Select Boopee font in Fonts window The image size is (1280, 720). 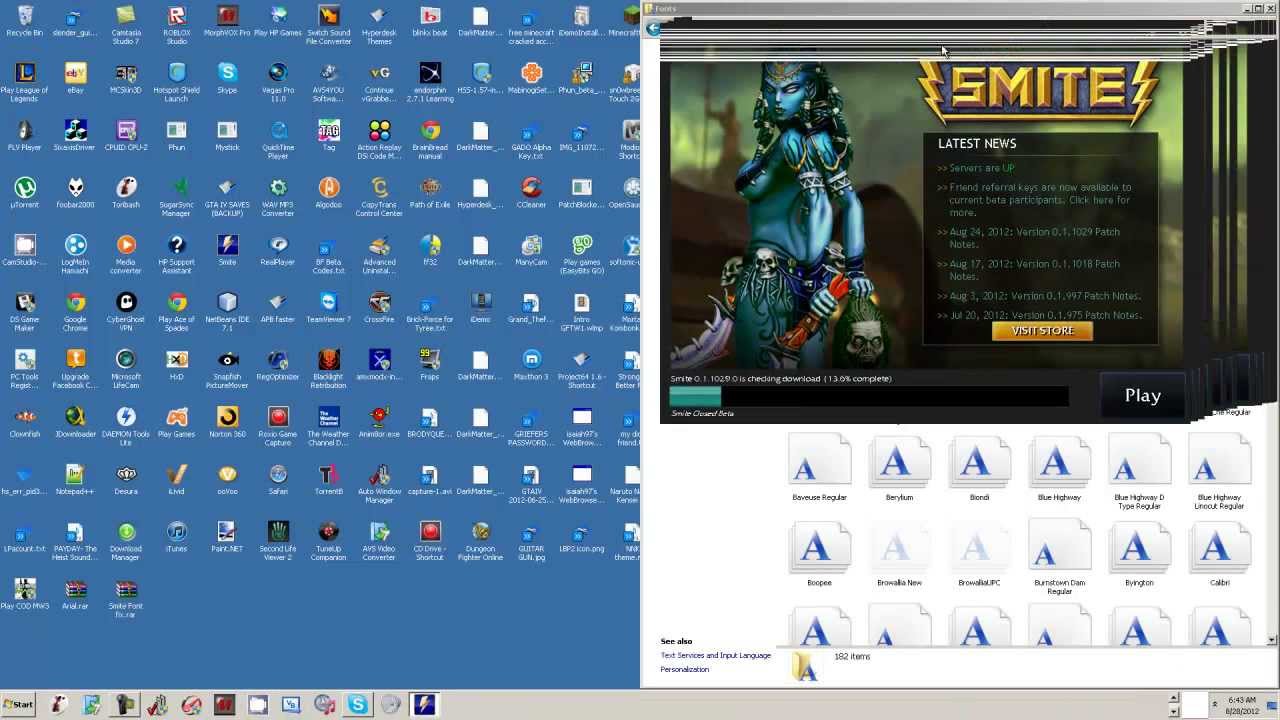(819, 554)
